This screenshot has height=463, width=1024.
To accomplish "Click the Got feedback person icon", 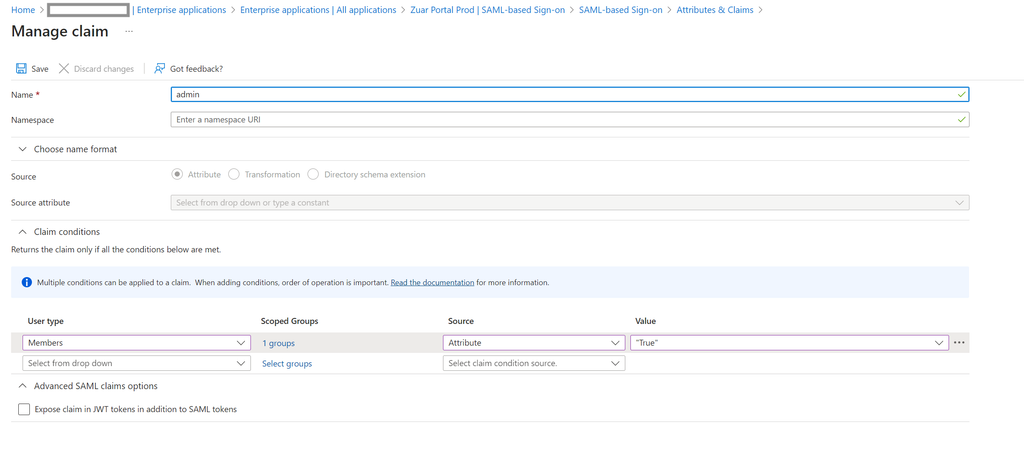I will (x=159, y=69).
